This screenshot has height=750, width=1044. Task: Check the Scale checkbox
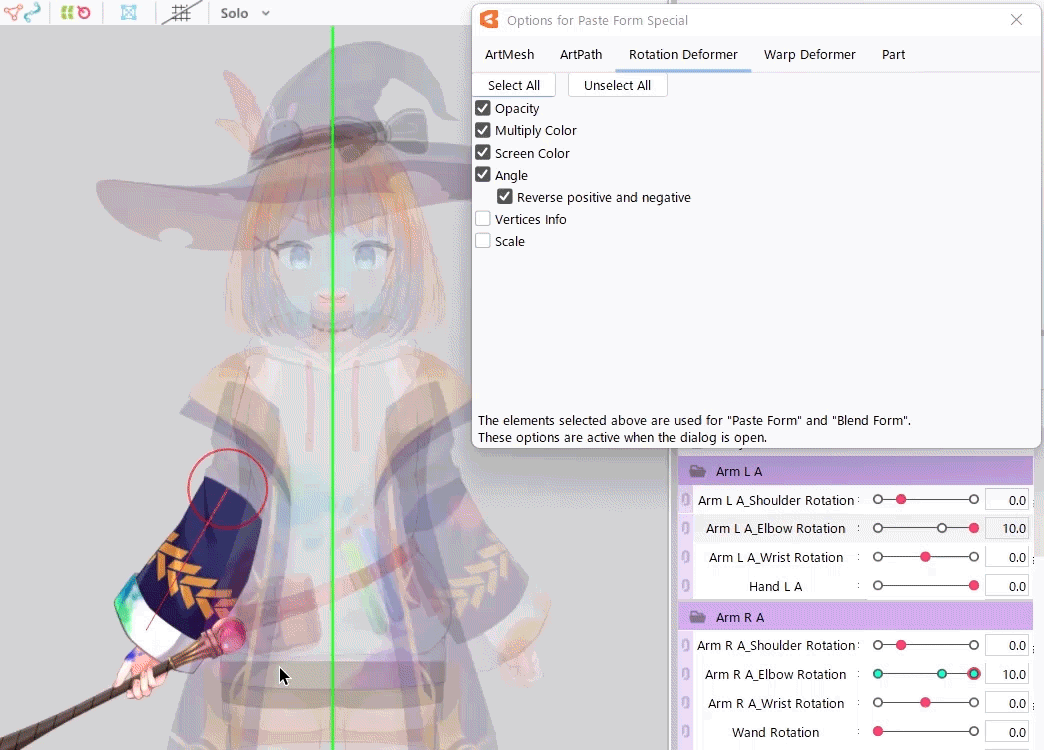tap(483, 241)
